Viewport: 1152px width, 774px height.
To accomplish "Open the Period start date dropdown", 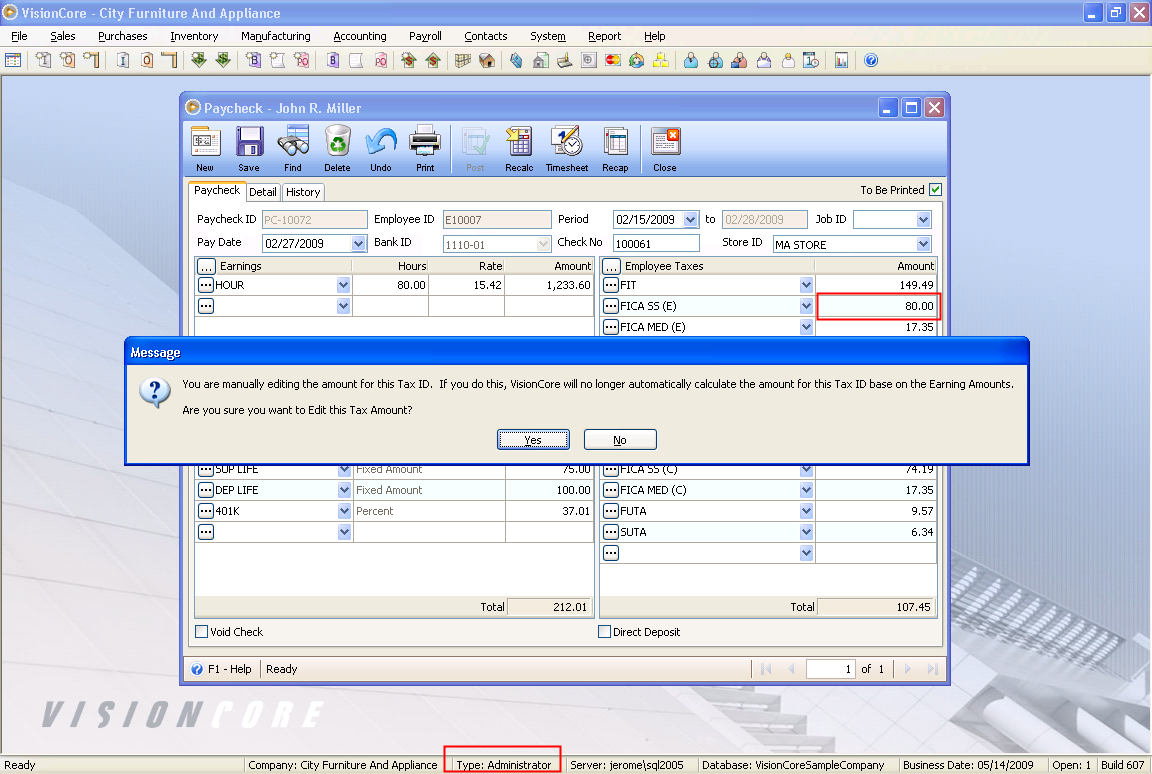I will coord(691,220).
